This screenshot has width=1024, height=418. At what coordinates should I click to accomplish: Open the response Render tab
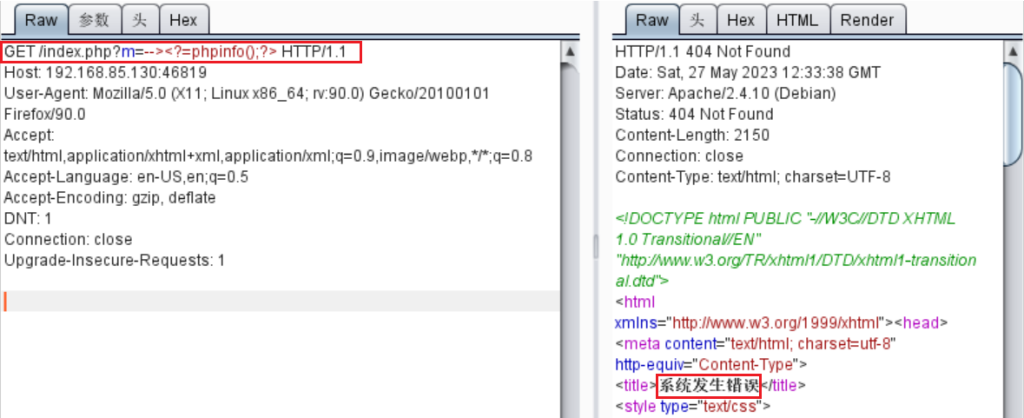point(867,20)
